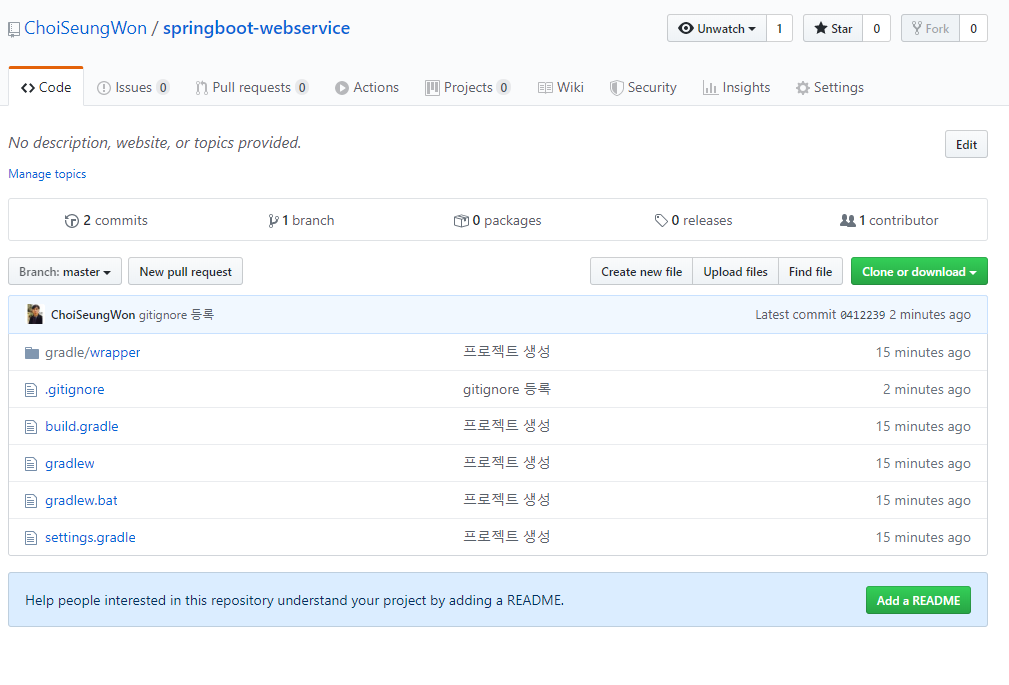Click the file icon next to gradlew.bat

31,501
